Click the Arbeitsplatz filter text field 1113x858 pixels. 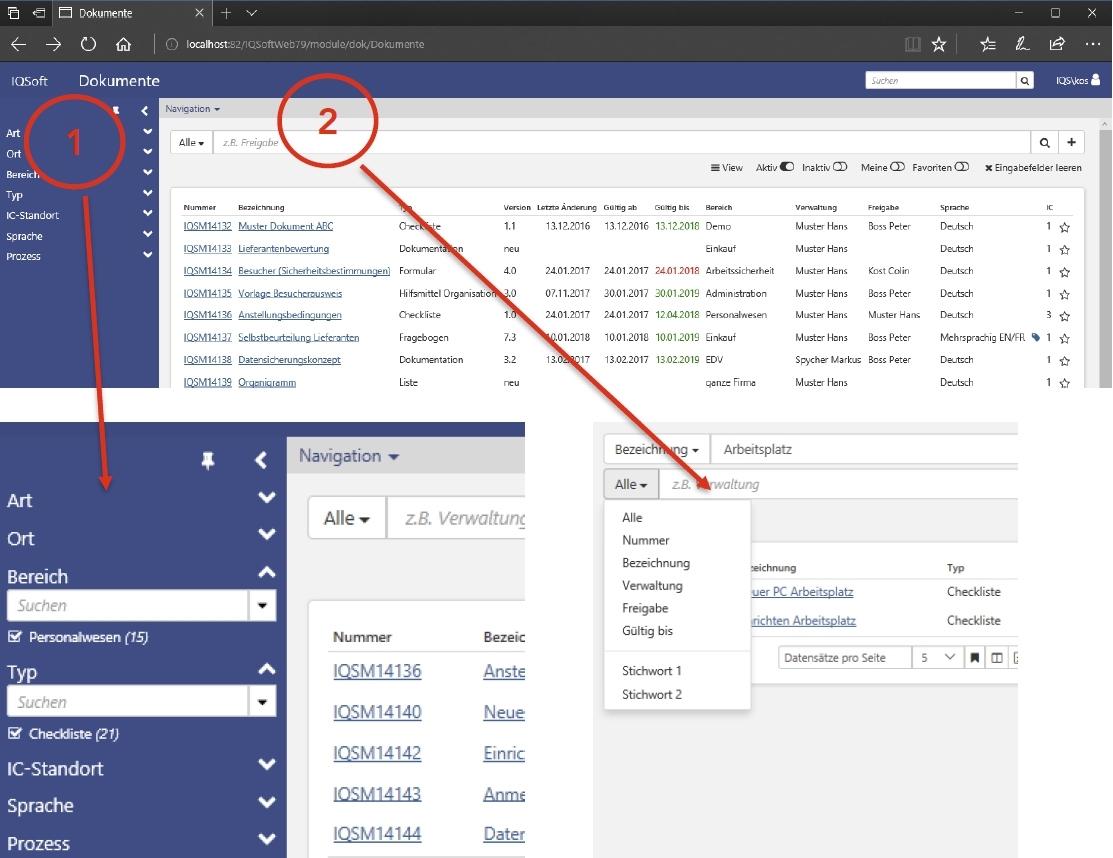tap(864, 449)
